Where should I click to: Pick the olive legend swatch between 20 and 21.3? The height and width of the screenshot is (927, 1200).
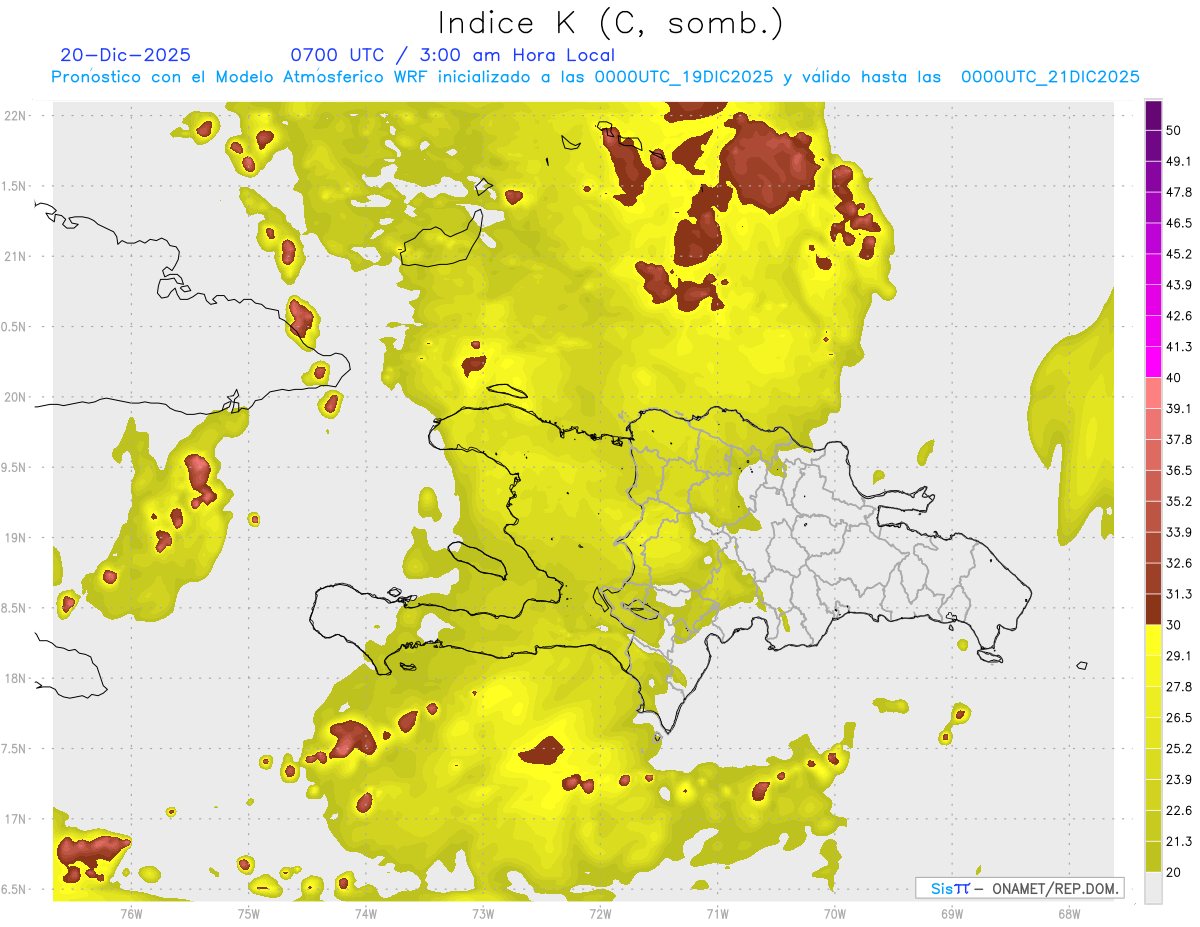[1154, 857]
